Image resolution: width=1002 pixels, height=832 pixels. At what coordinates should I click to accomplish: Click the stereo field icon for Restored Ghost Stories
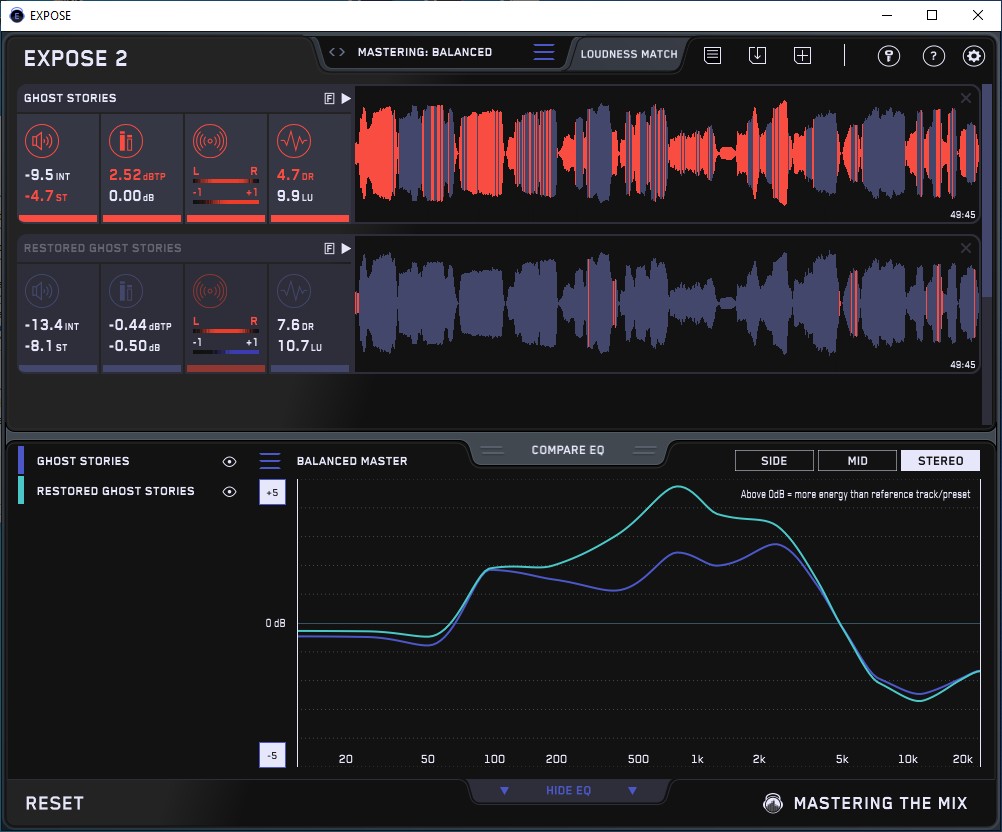click(211, 291)
